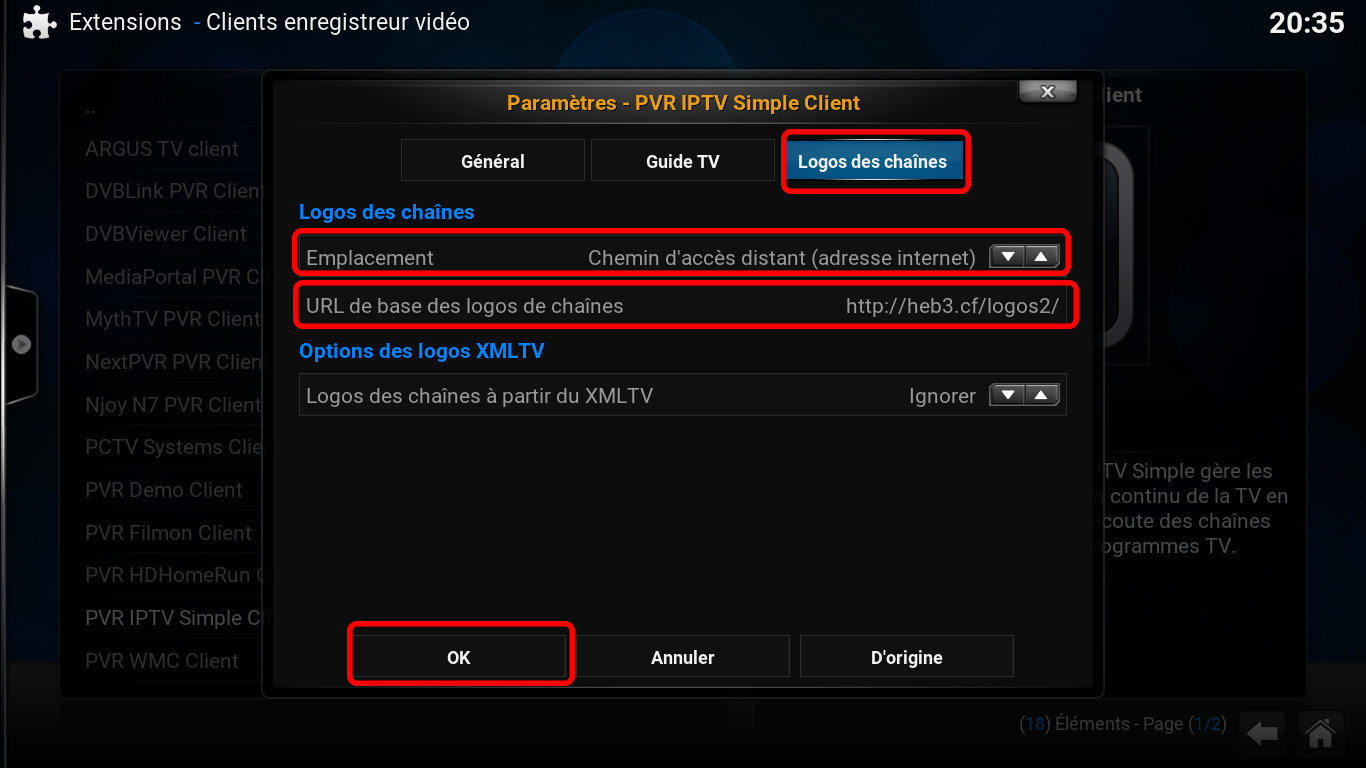Close the PVR IPTV settings dialog
Viewport: 1366px width, 768px height.
point(1047,91)
